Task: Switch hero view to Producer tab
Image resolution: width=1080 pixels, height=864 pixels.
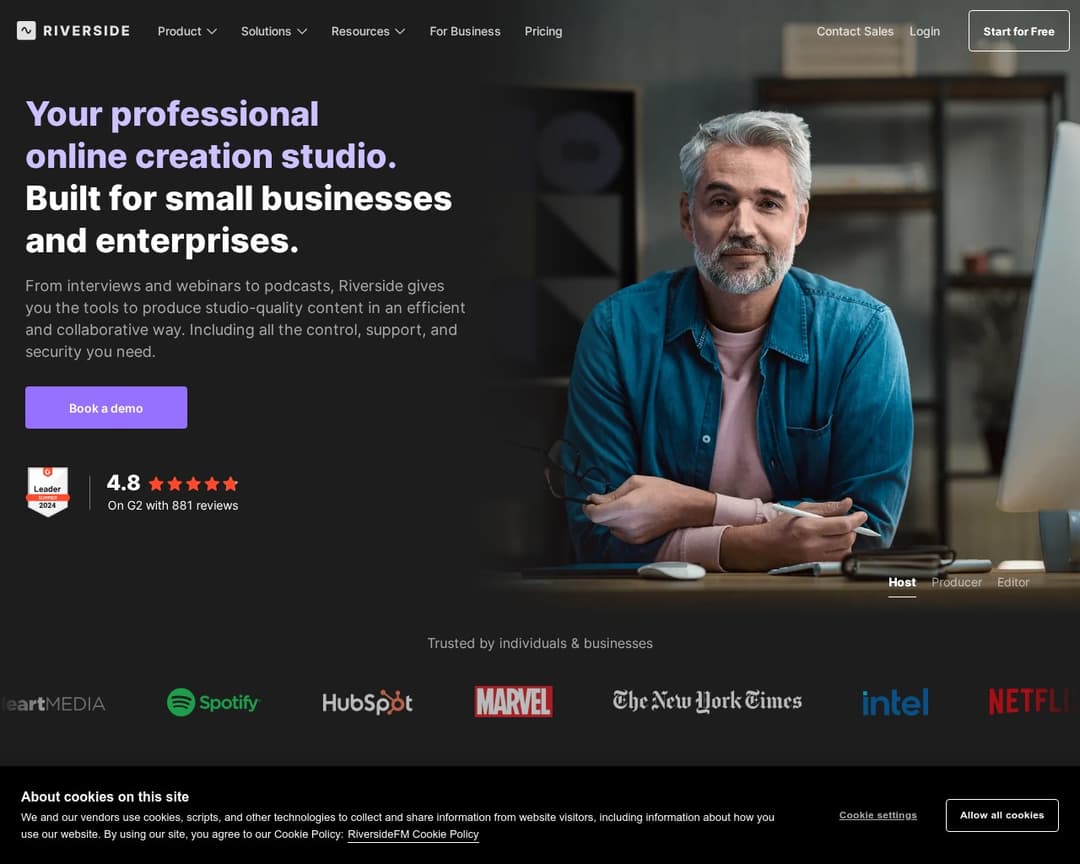Action: pos(957,582)
